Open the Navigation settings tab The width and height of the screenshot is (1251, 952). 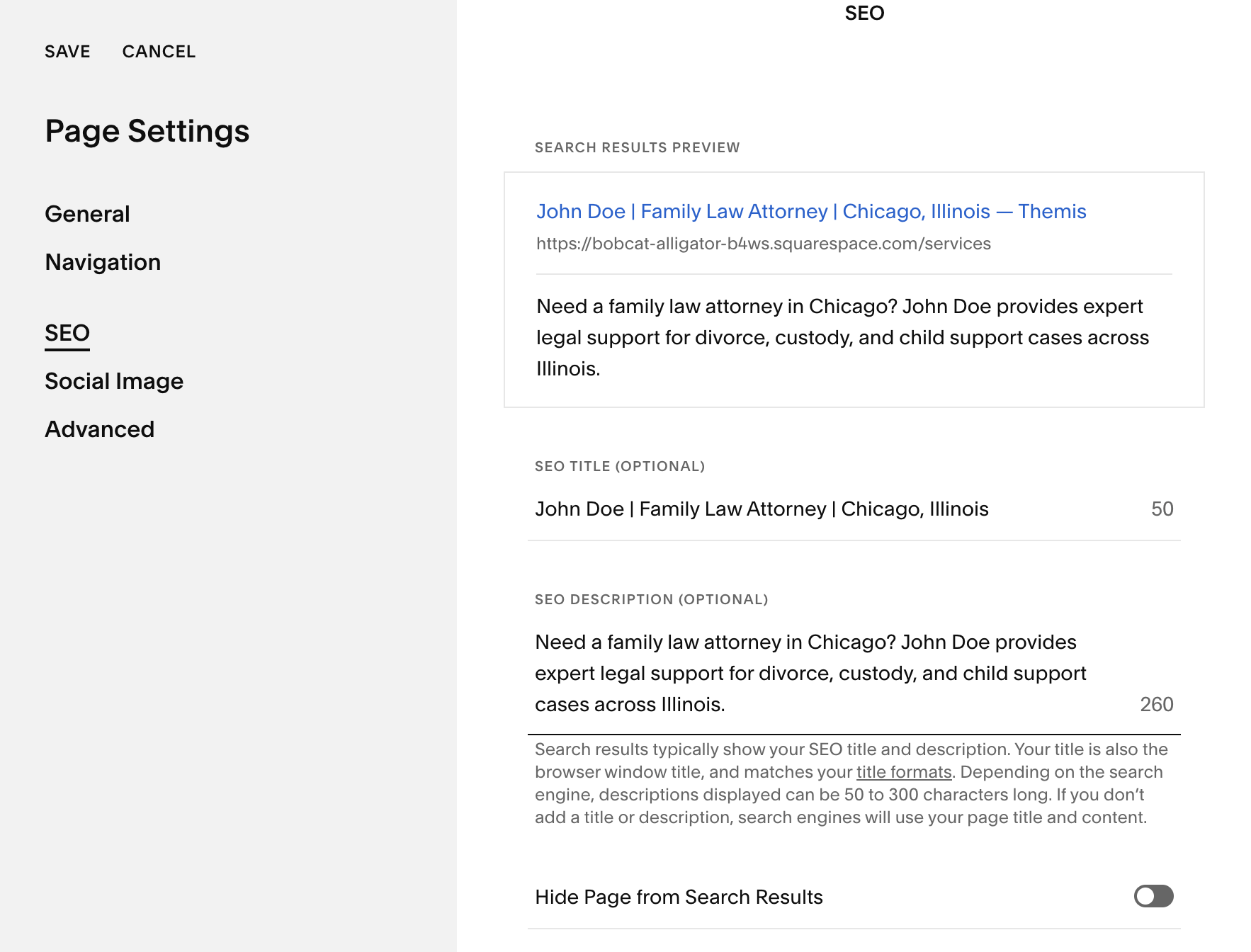coord(103,261)
